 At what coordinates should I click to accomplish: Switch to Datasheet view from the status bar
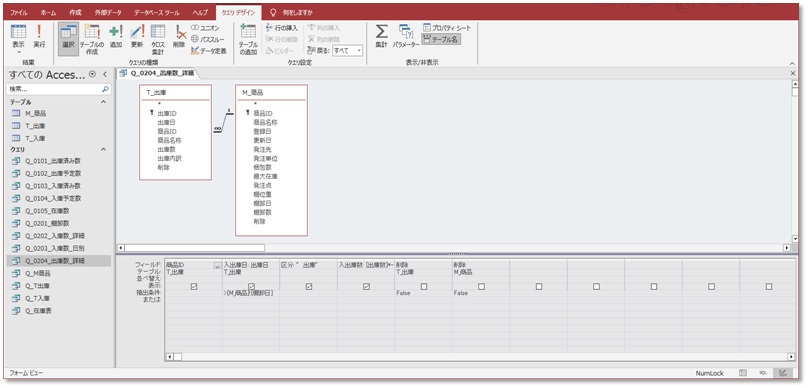click(743, 373)
